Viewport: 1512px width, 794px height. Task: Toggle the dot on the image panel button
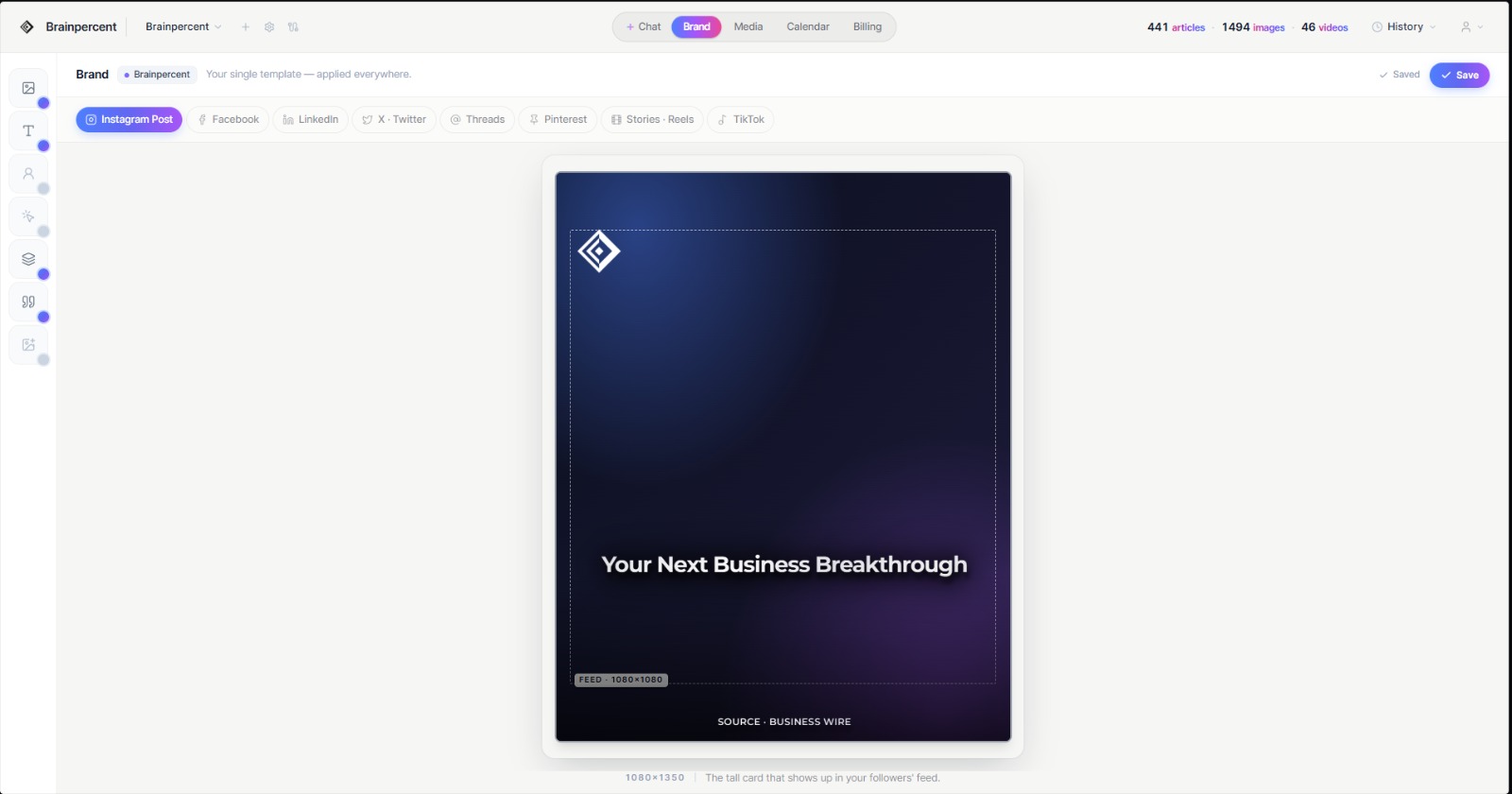[43, 103]
